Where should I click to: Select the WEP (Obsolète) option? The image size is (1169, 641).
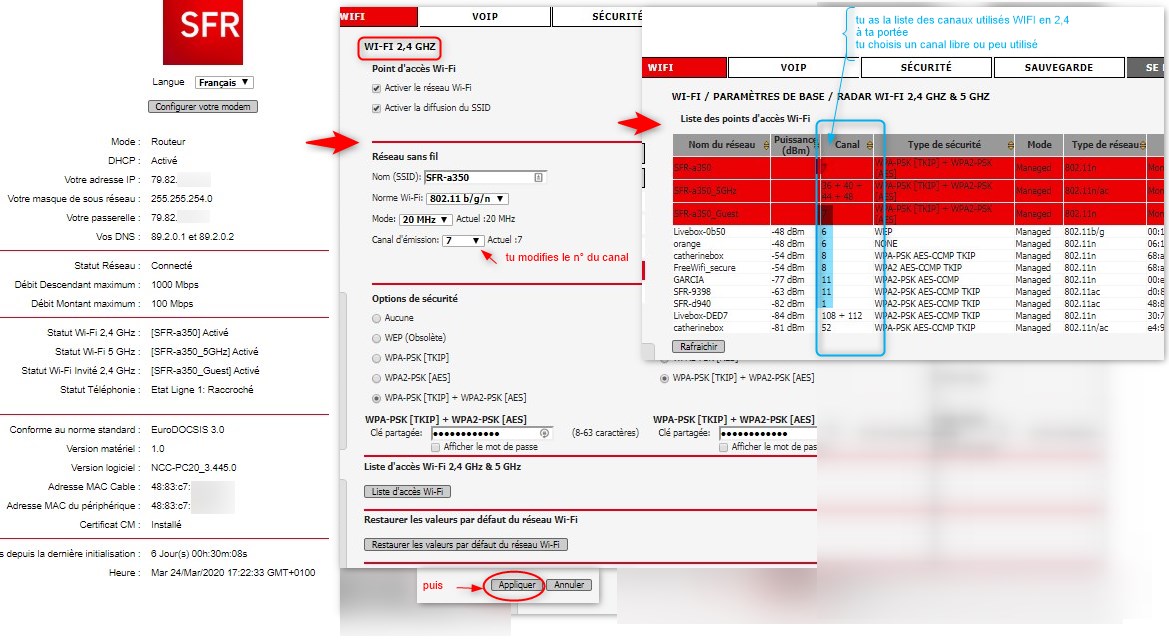click(x=376, y=338)
